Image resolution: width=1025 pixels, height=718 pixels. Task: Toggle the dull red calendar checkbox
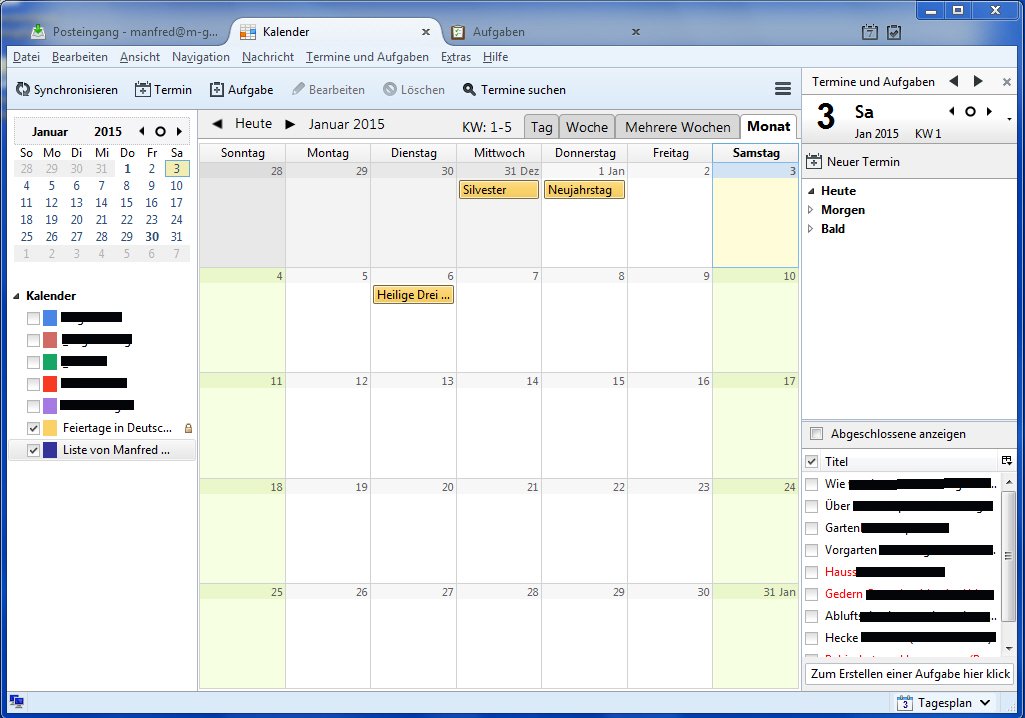[x=33, y=340]
